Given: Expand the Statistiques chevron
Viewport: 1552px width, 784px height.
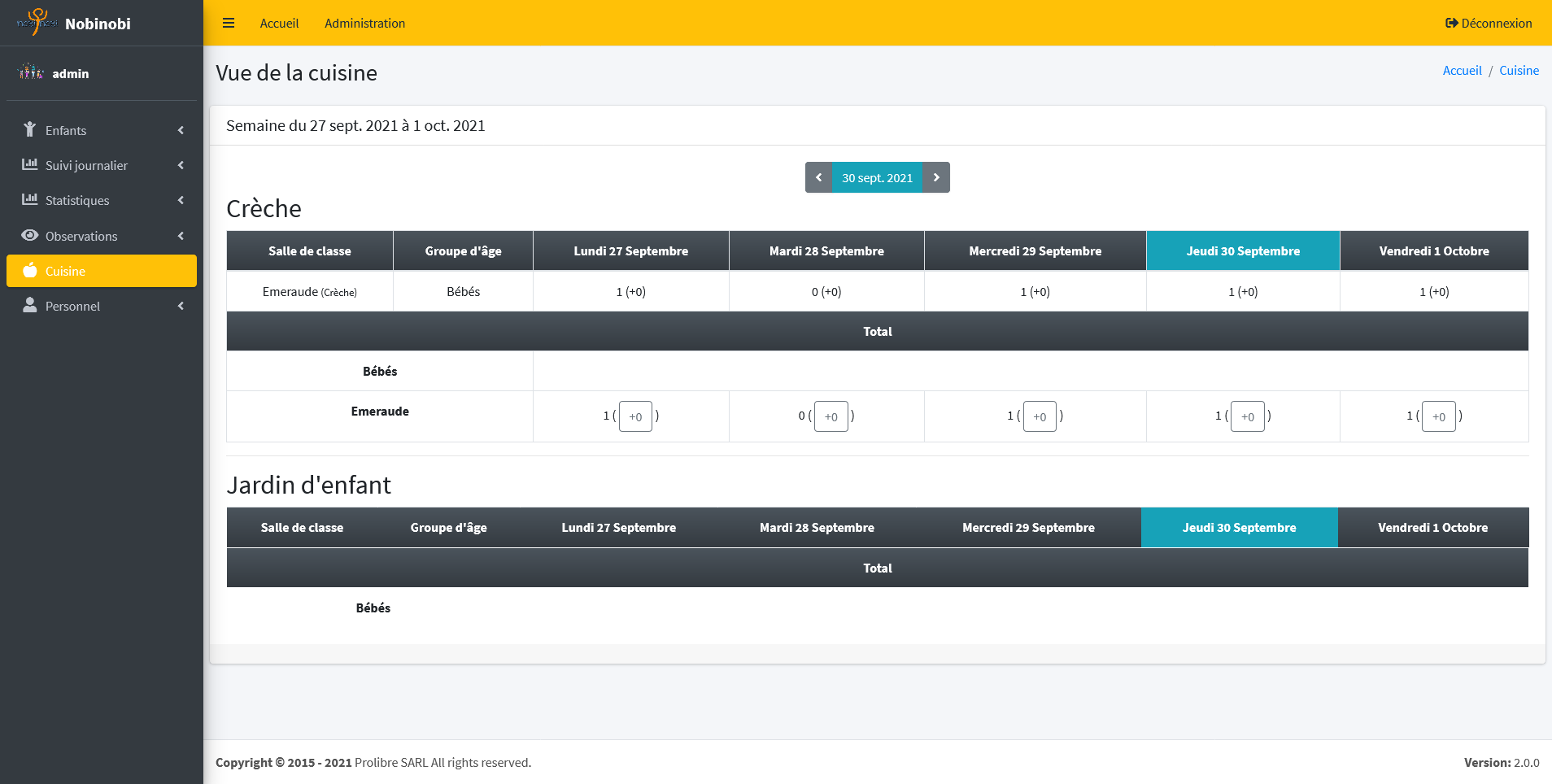Looking at the screenshot, I should pyautogui.click(x=181, y=200).
